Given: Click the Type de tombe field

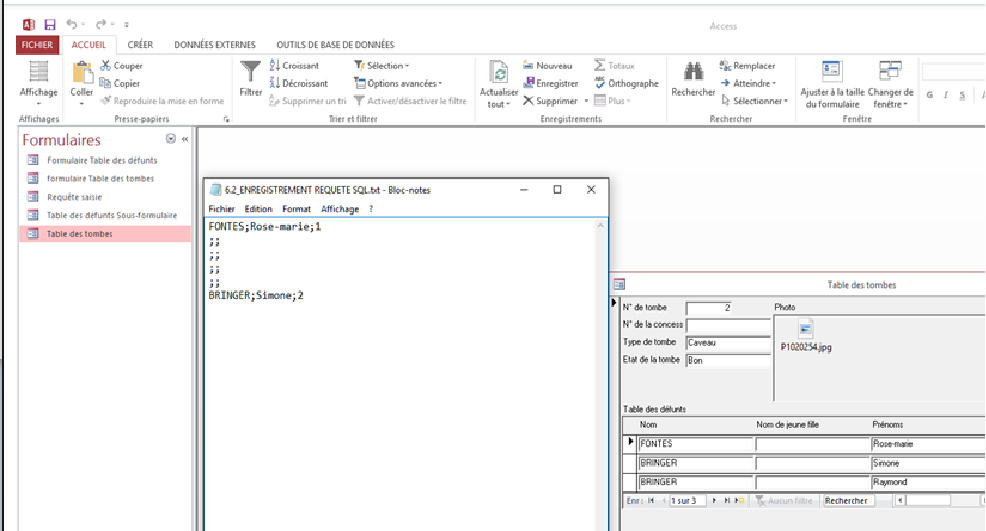Looking at the screenshot, I should tap(728, 342).
